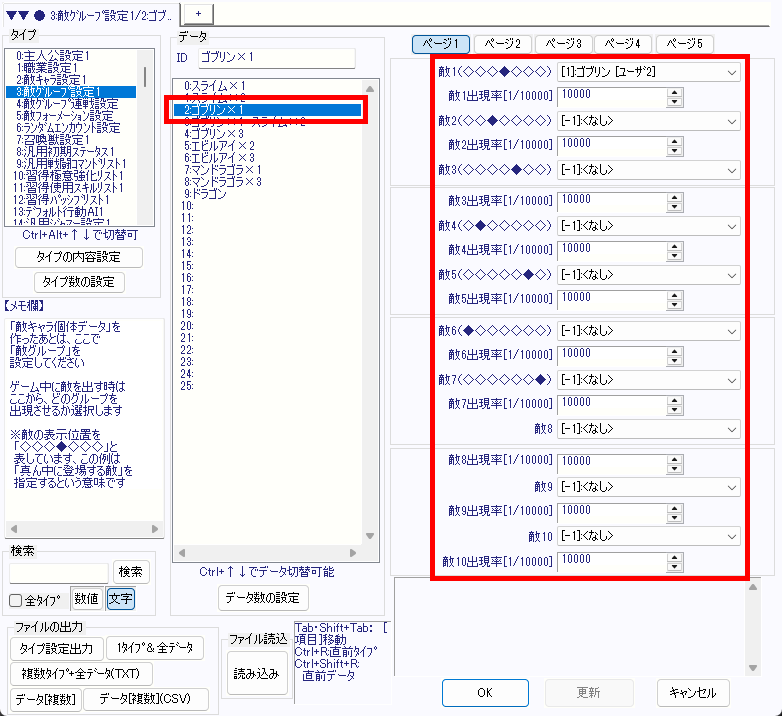782x716 pixels.
Task: Select 9:ドラゴン in the data list
Action: (x=206, y=194)
